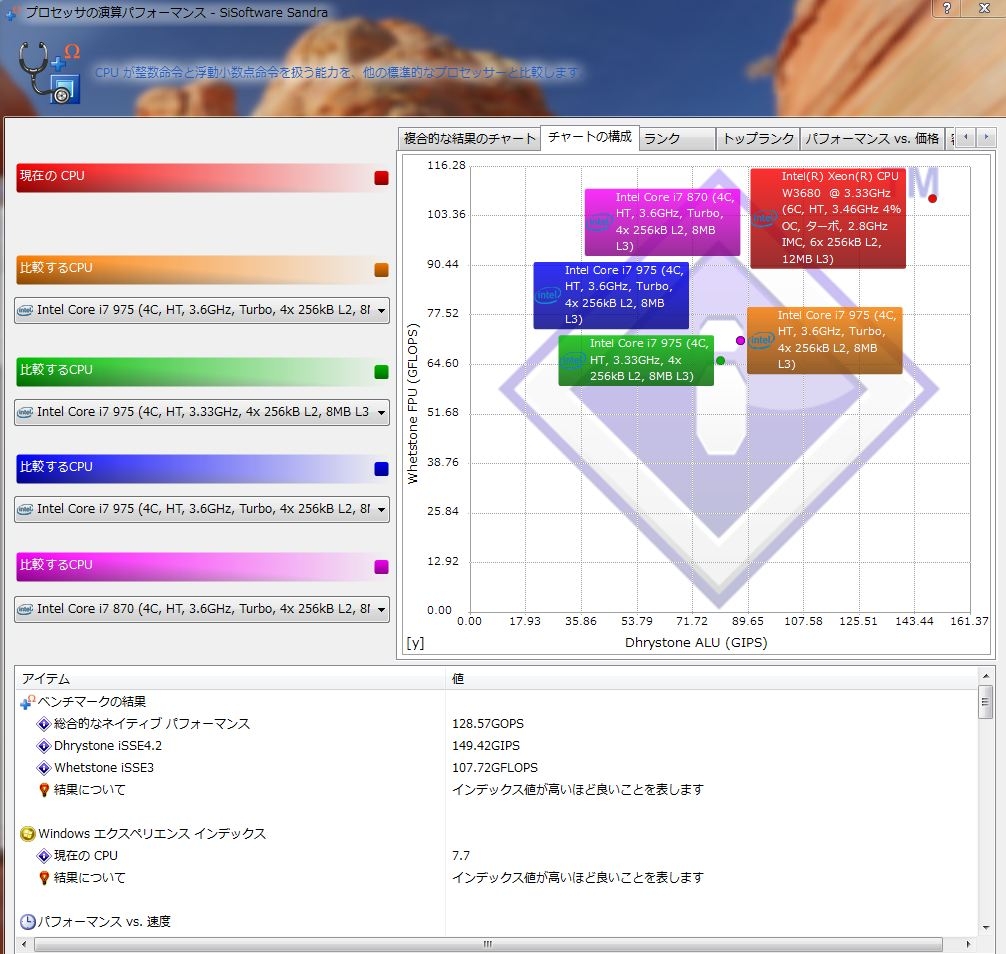The height and width of the screenshot is (954, 1006).
Task: Click vertical scrollbar up arrow in results list
Action: click(985, 676)
